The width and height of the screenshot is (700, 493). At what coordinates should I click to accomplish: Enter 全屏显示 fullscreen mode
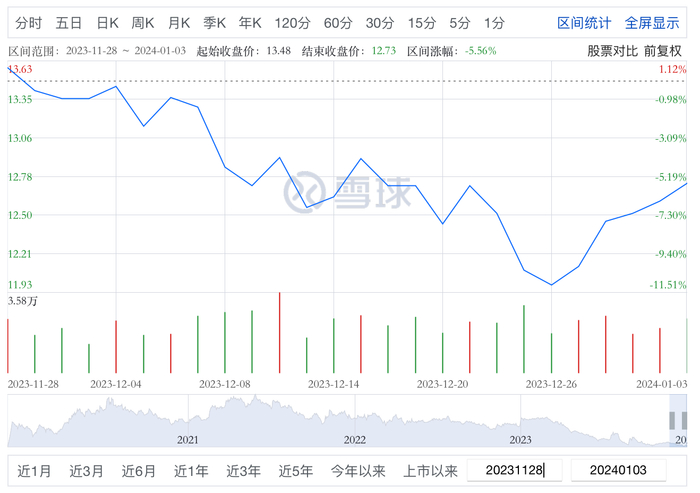pos(652,22)
